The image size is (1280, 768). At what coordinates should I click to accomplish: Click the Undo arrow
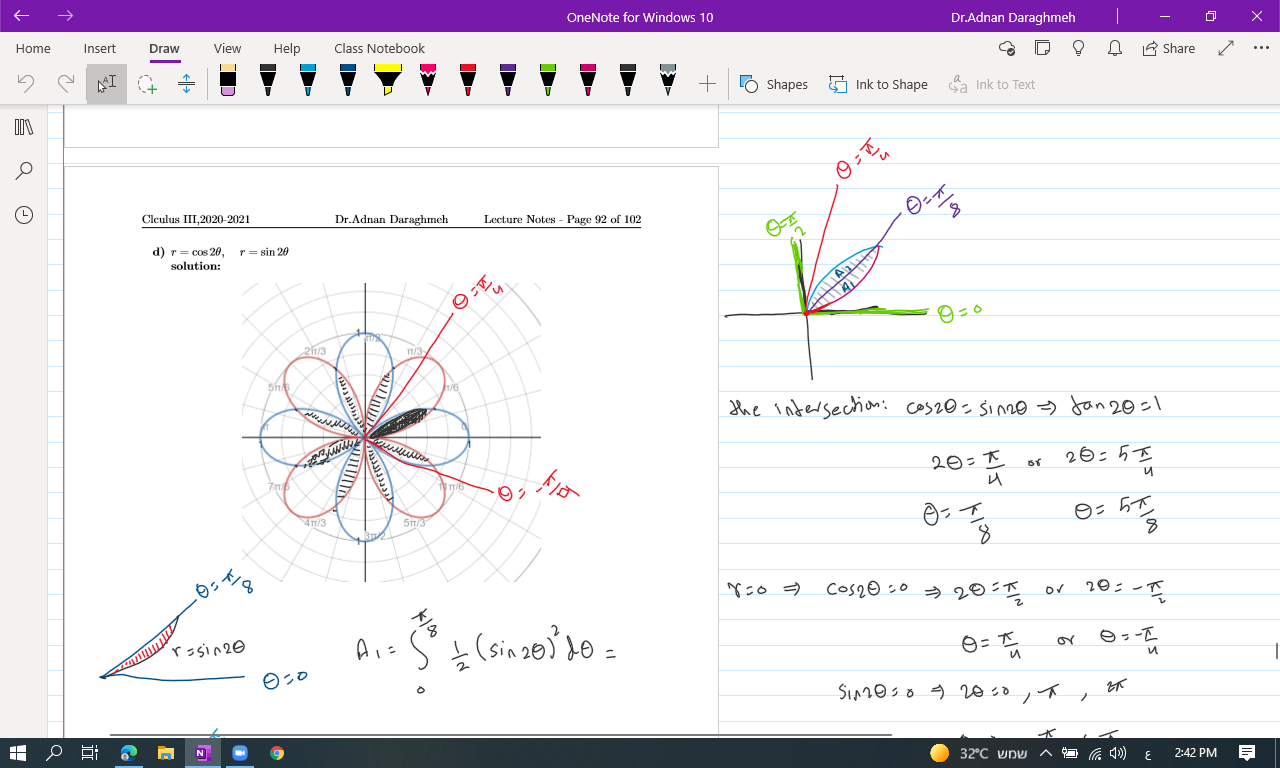point(26,84)
